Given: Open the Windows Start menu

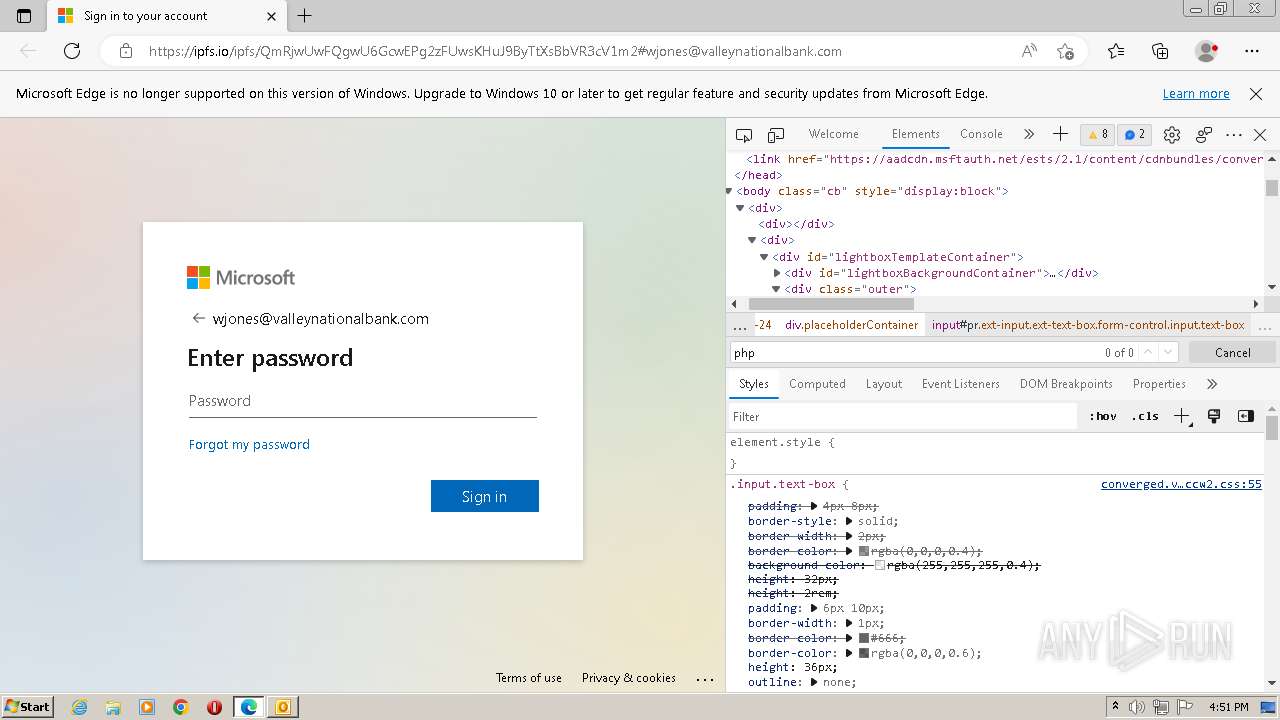Looking at the screenshot, I should (28, 707).
